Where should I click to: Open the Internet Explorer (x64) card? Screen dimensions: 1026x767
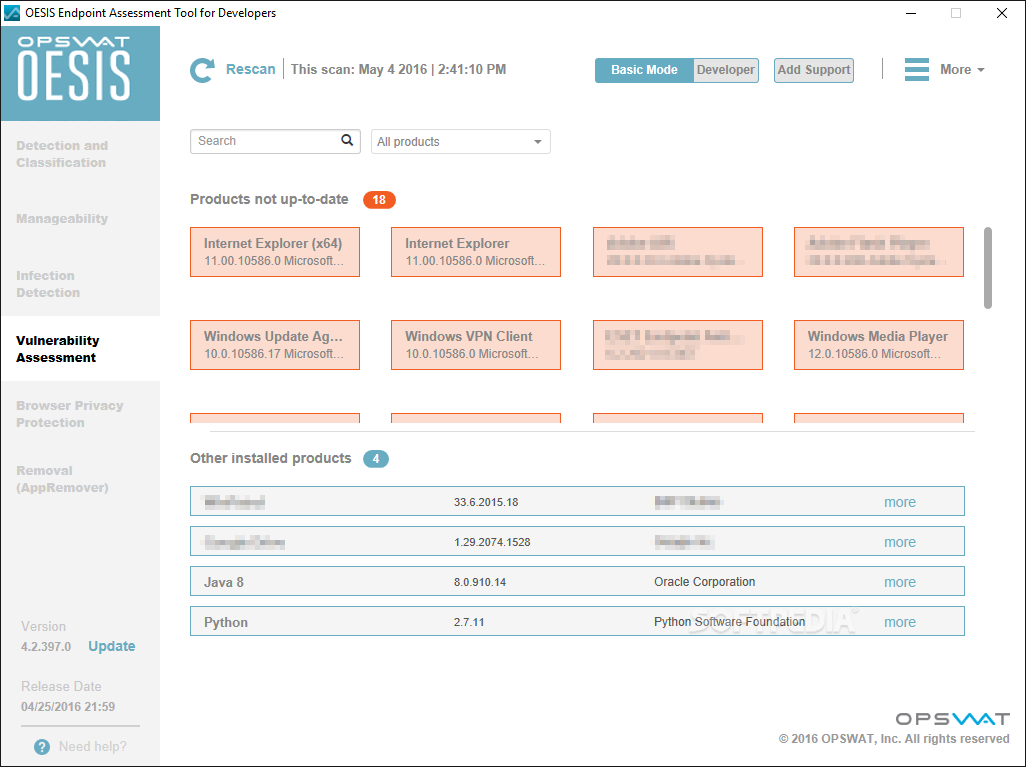(x=275, y=252)
